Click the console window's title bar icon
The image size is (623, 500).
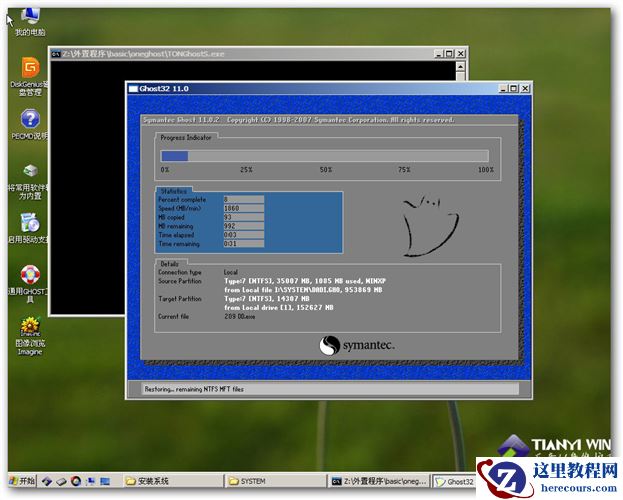(x=56, y=54)
